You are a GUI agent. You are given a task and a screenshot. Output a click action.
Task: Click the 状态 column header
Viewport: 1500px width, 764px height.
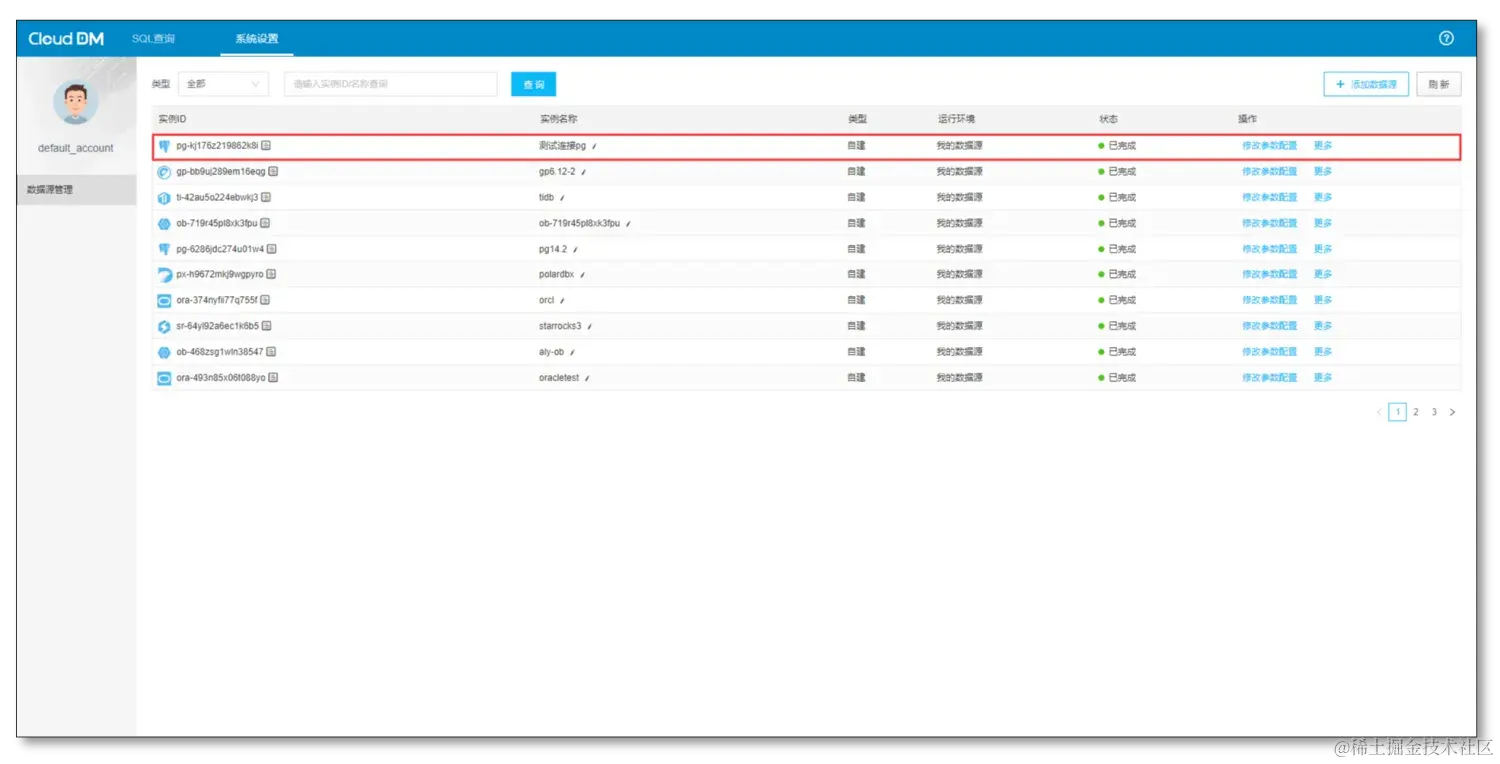(1108, 119)
